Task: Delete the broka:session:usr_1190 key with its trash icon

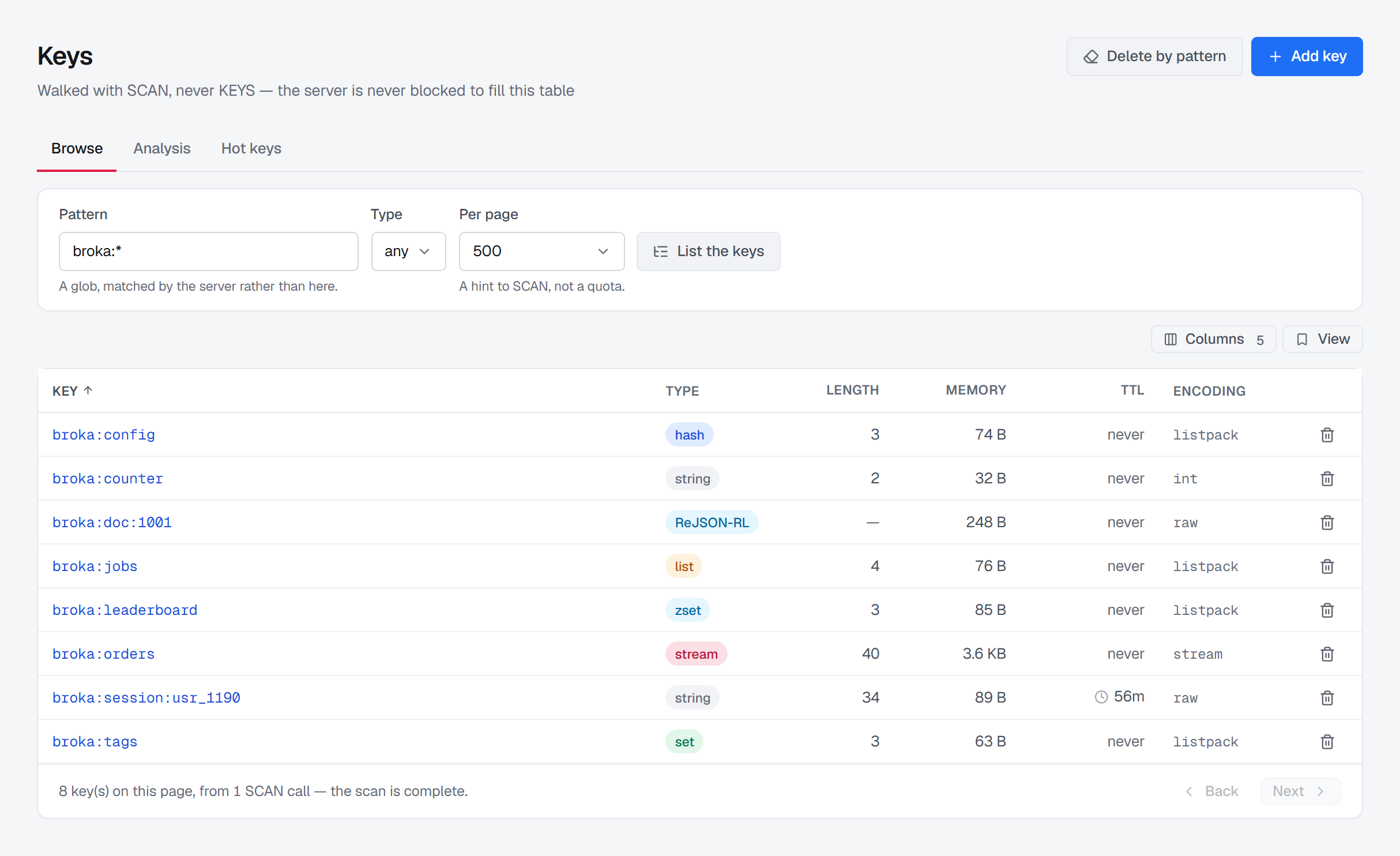Action: coord(1327,698)
